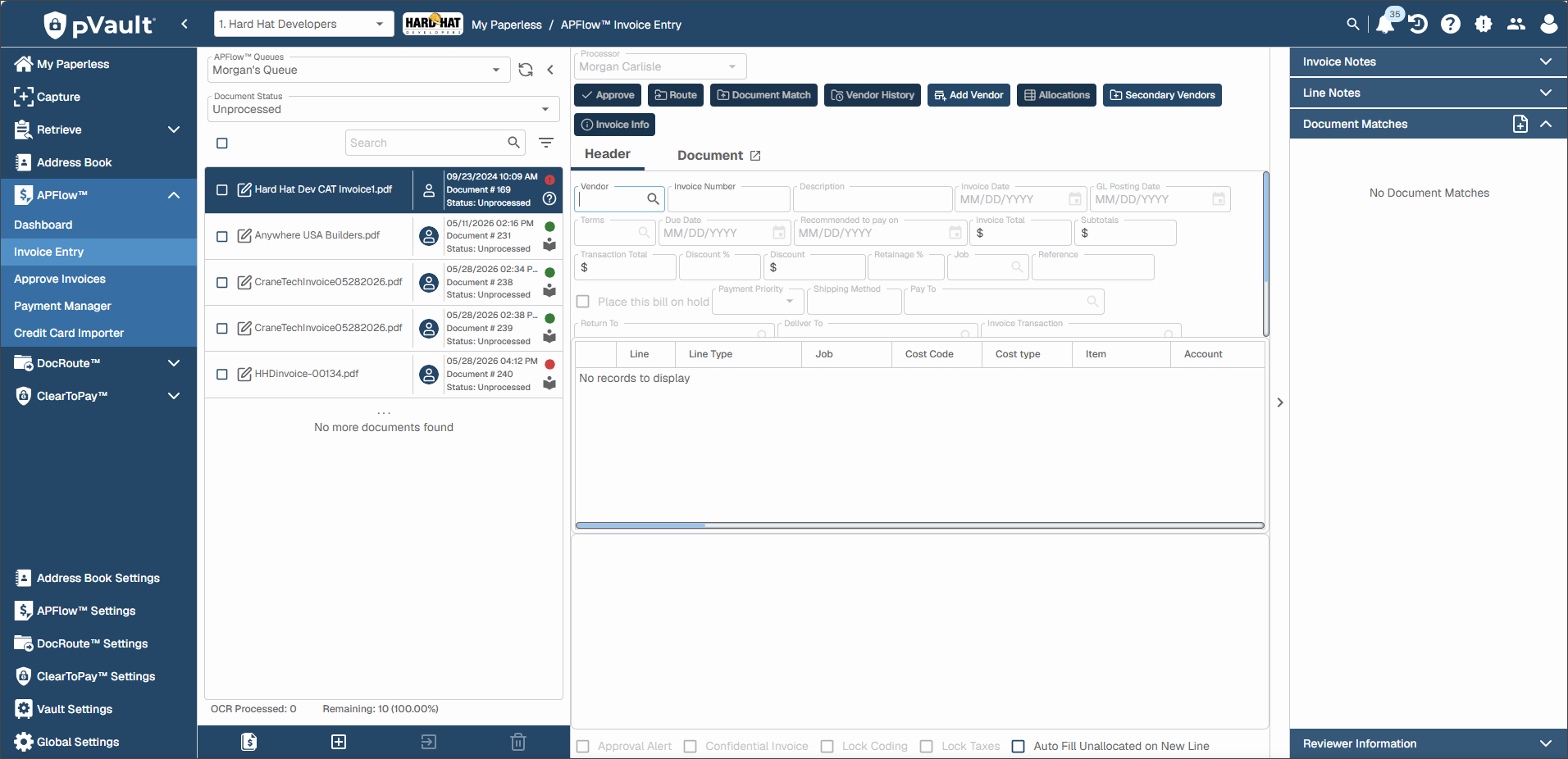Open the Invoice Info button
Screen dimensions: 1568x759
point(614,125)
